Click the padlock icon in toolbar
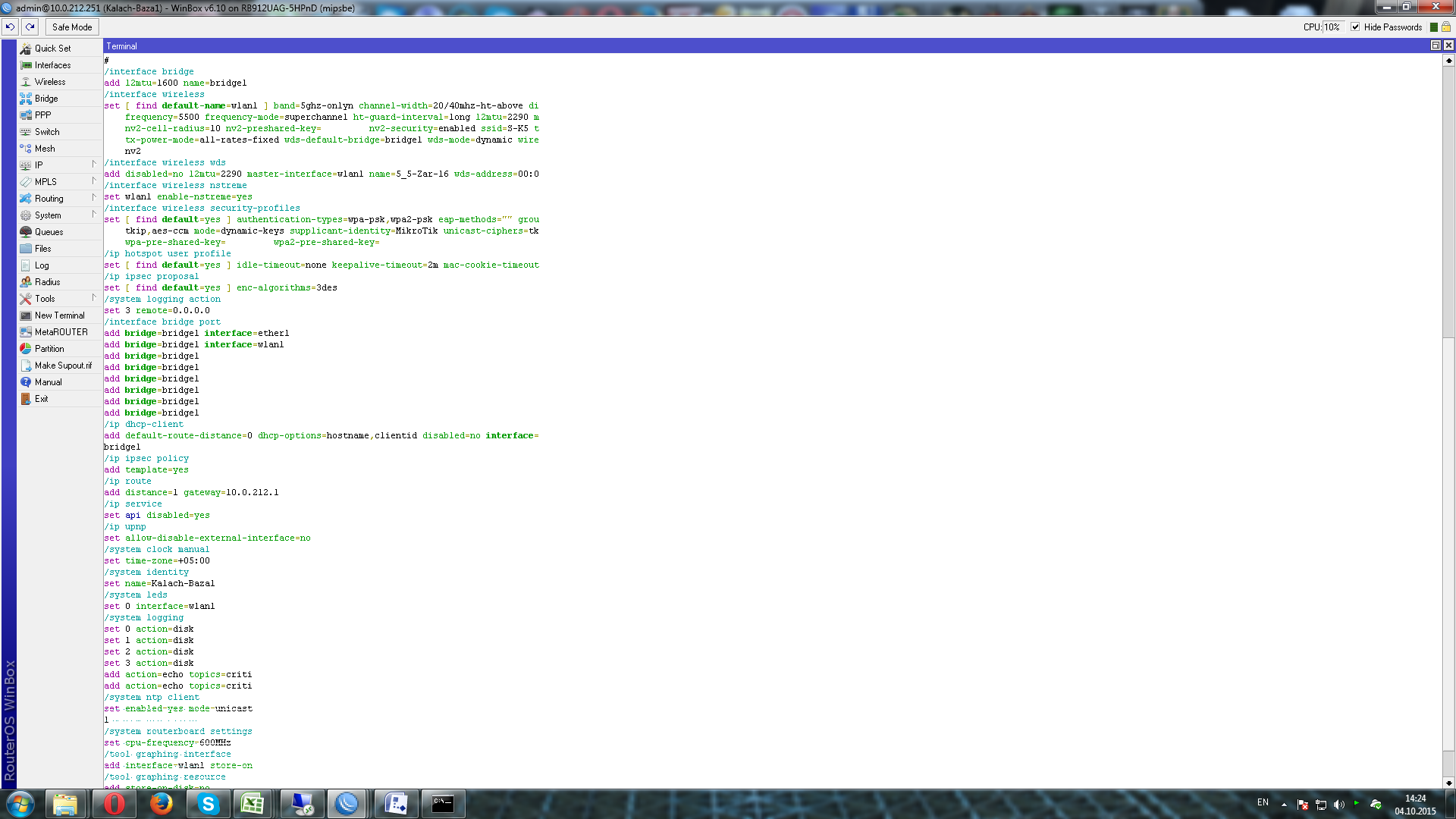1456x819 pixels. point(1446,27)
